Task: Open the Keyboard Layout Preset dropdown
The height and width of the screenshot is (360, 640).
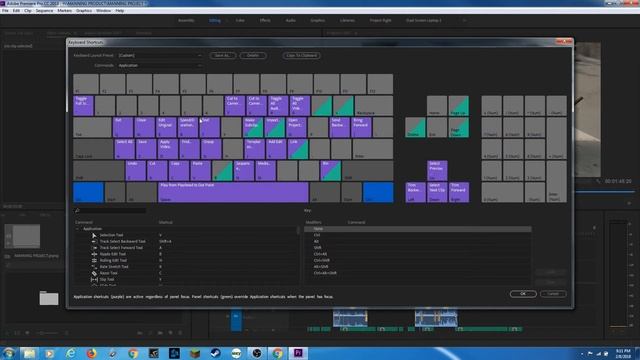Action: tap(160, 56)
